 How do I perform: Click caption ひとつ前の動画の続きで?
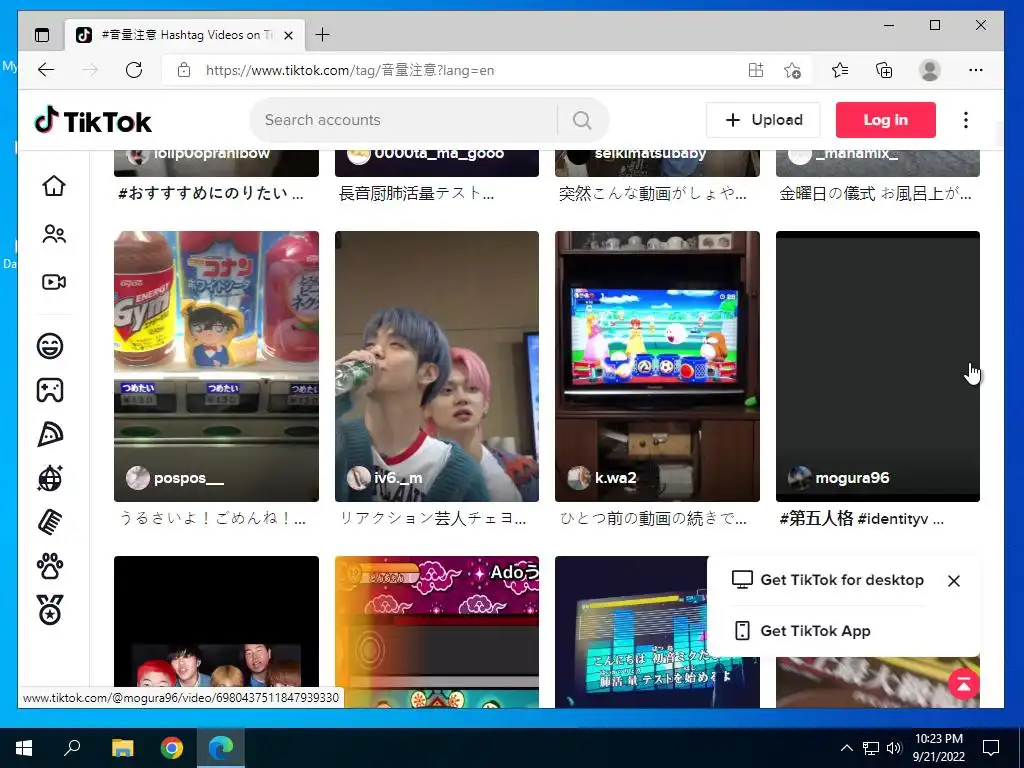(653, 519)
